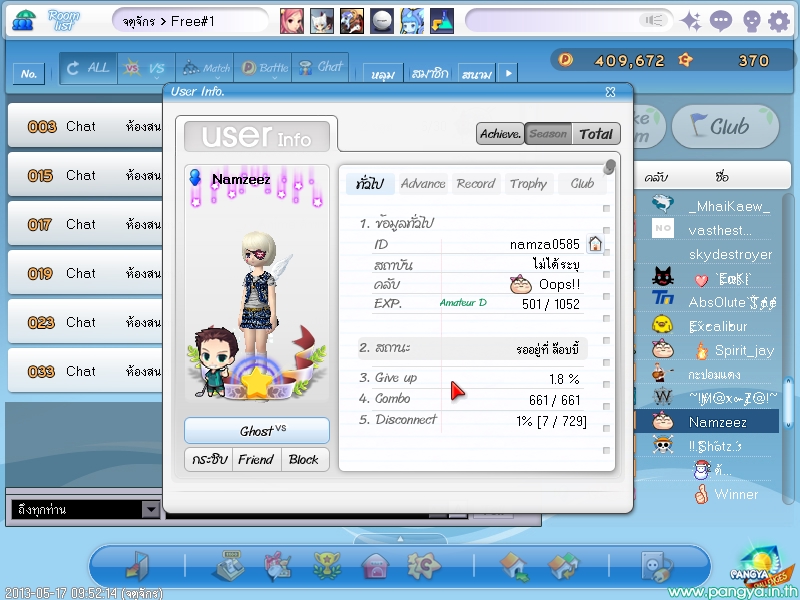Click the white cat avatar in top bar
Image resolution: width=800 pixels, height=600 pixels.
pos(322,21)
